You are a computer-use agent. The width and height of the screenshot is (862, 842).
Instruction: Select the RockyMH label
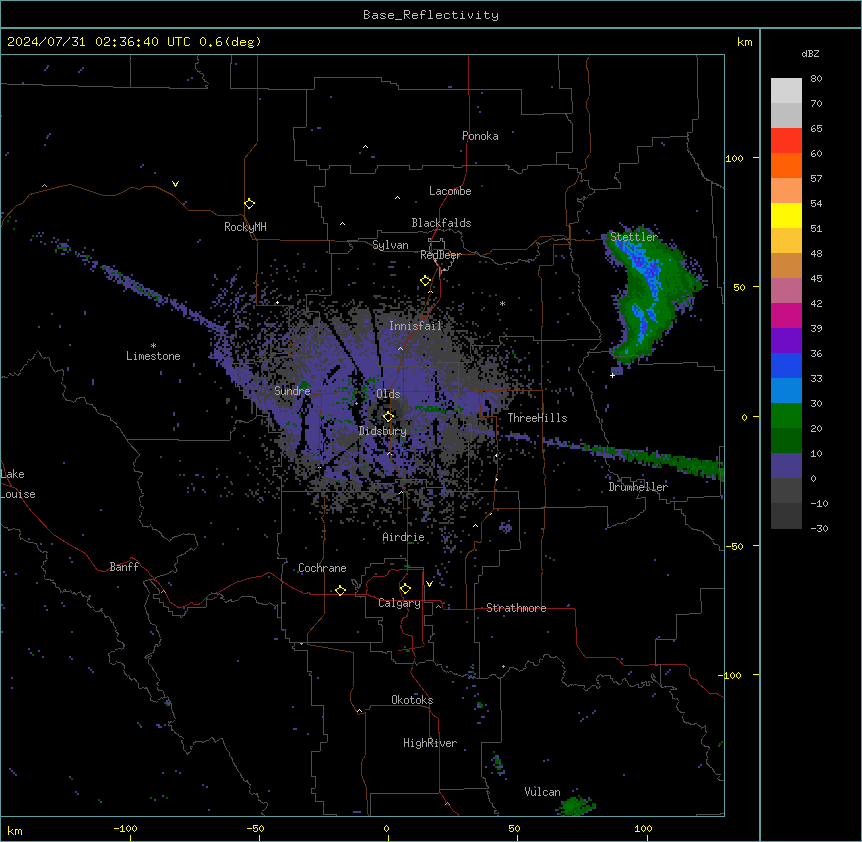pos(245,226)
